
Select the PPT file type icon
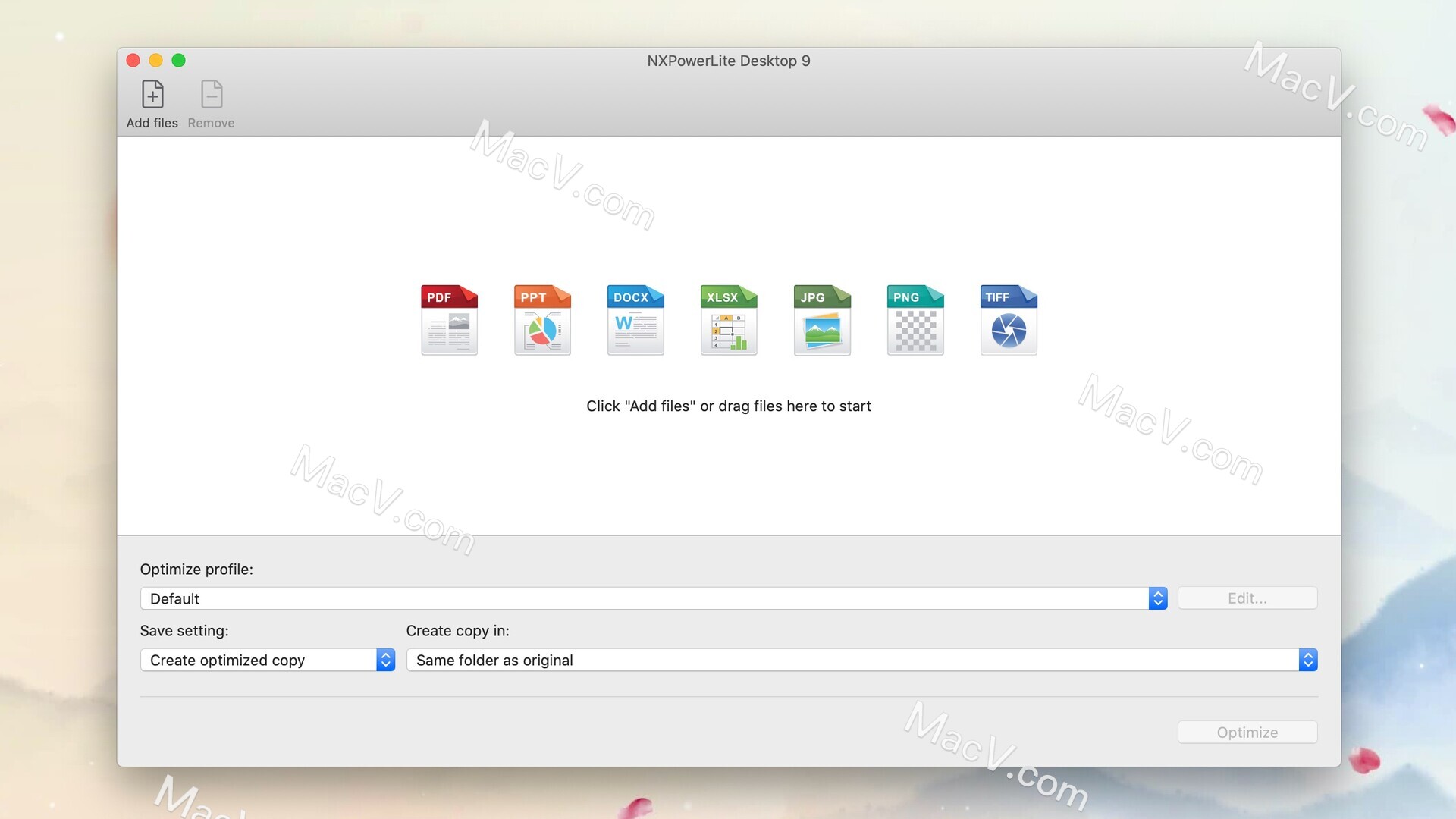point(542,319)
